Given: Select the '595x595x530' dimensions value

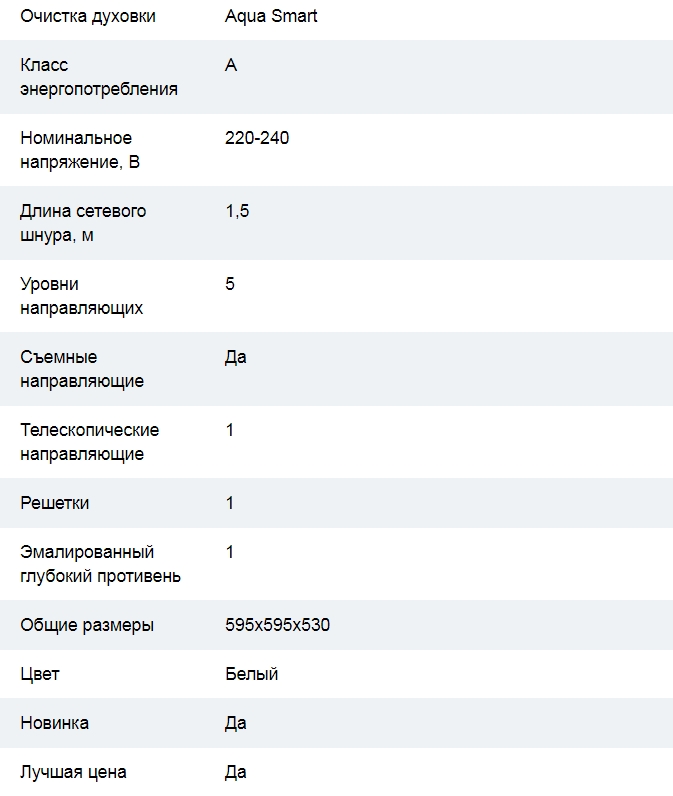Looking at the screenshot, I should (x=277, y=626).
